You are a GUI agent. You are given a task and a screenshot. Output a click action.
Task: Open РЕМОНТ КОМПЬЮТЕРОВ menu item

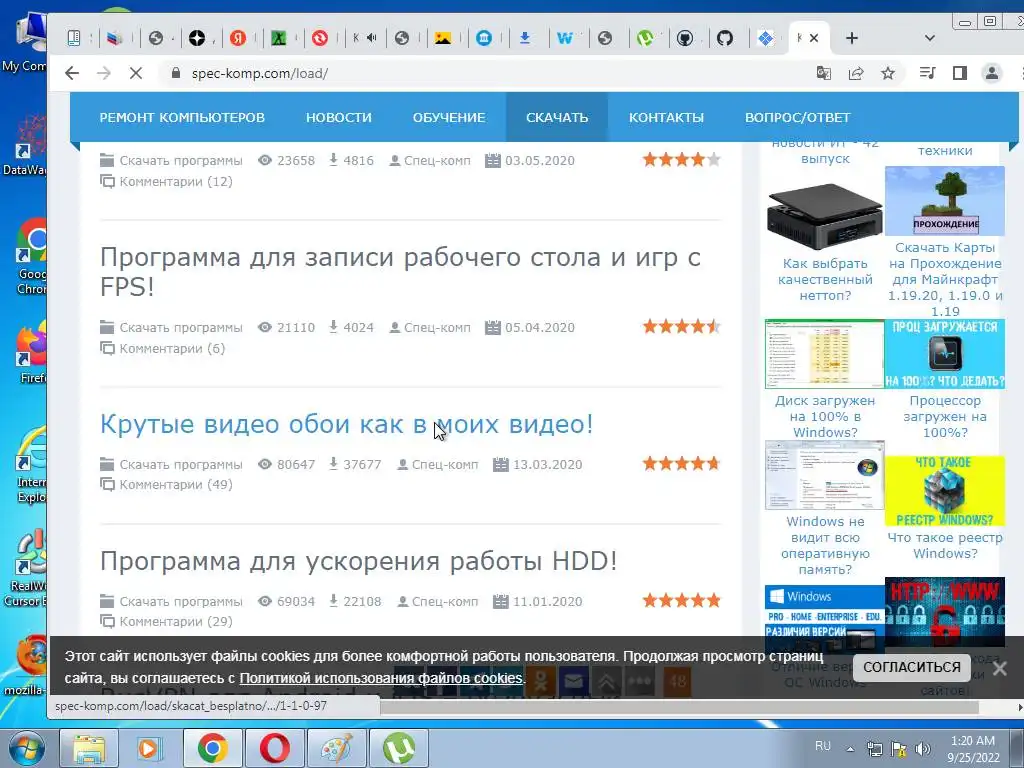(x=182, y=118)
